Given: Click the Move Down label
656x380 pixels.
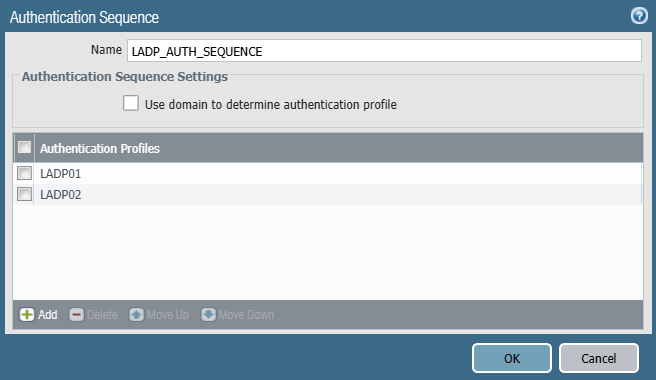Looking at the screenshot, I should tap(246, 315).
